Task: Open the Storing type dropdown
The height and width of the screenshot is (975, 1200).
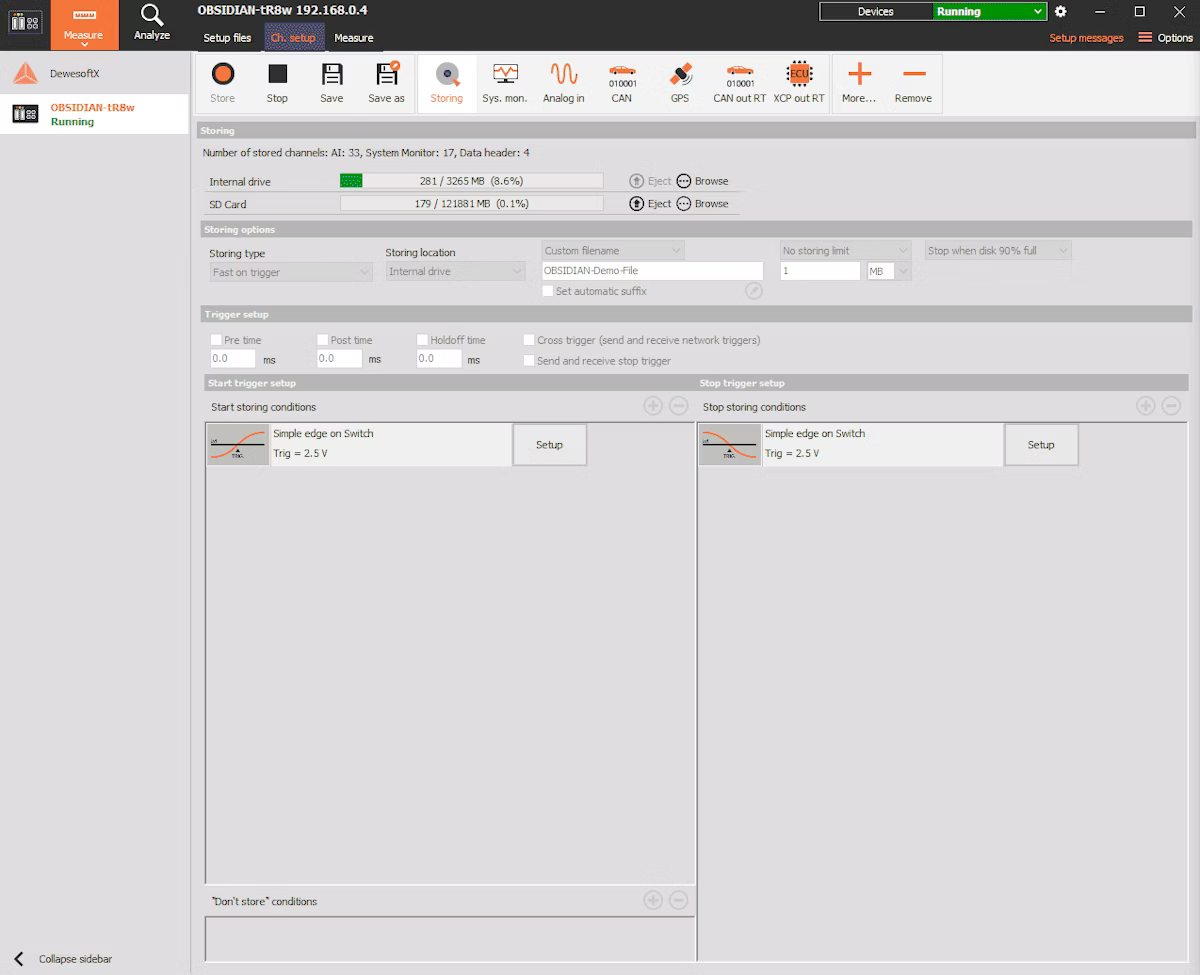Action: pos(291,272)
